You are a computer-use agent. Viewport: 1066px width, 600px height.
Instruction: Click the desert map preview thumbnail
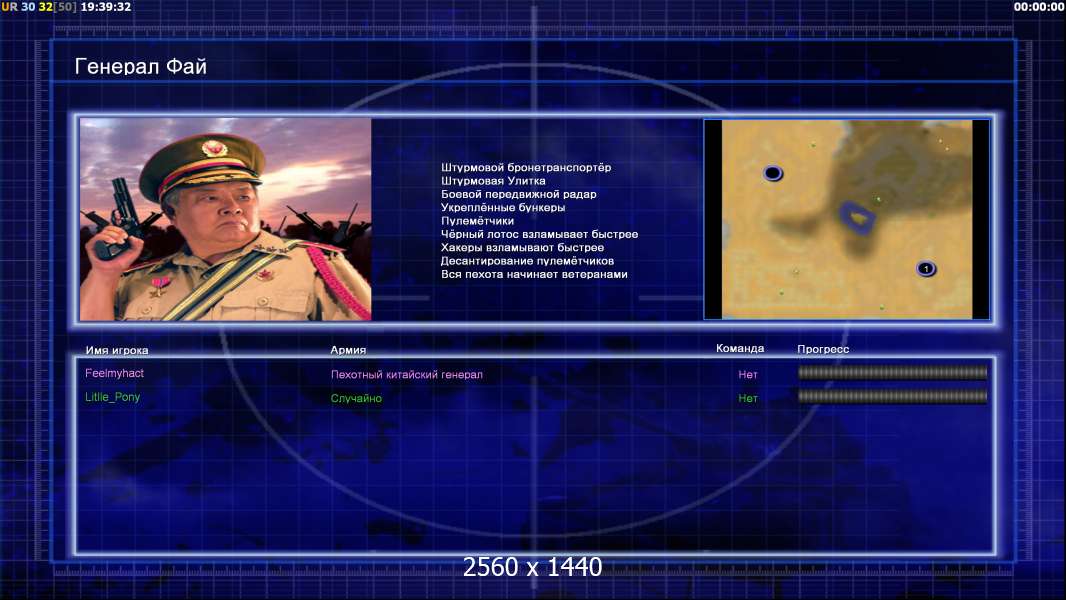click(x=847, y=219)
